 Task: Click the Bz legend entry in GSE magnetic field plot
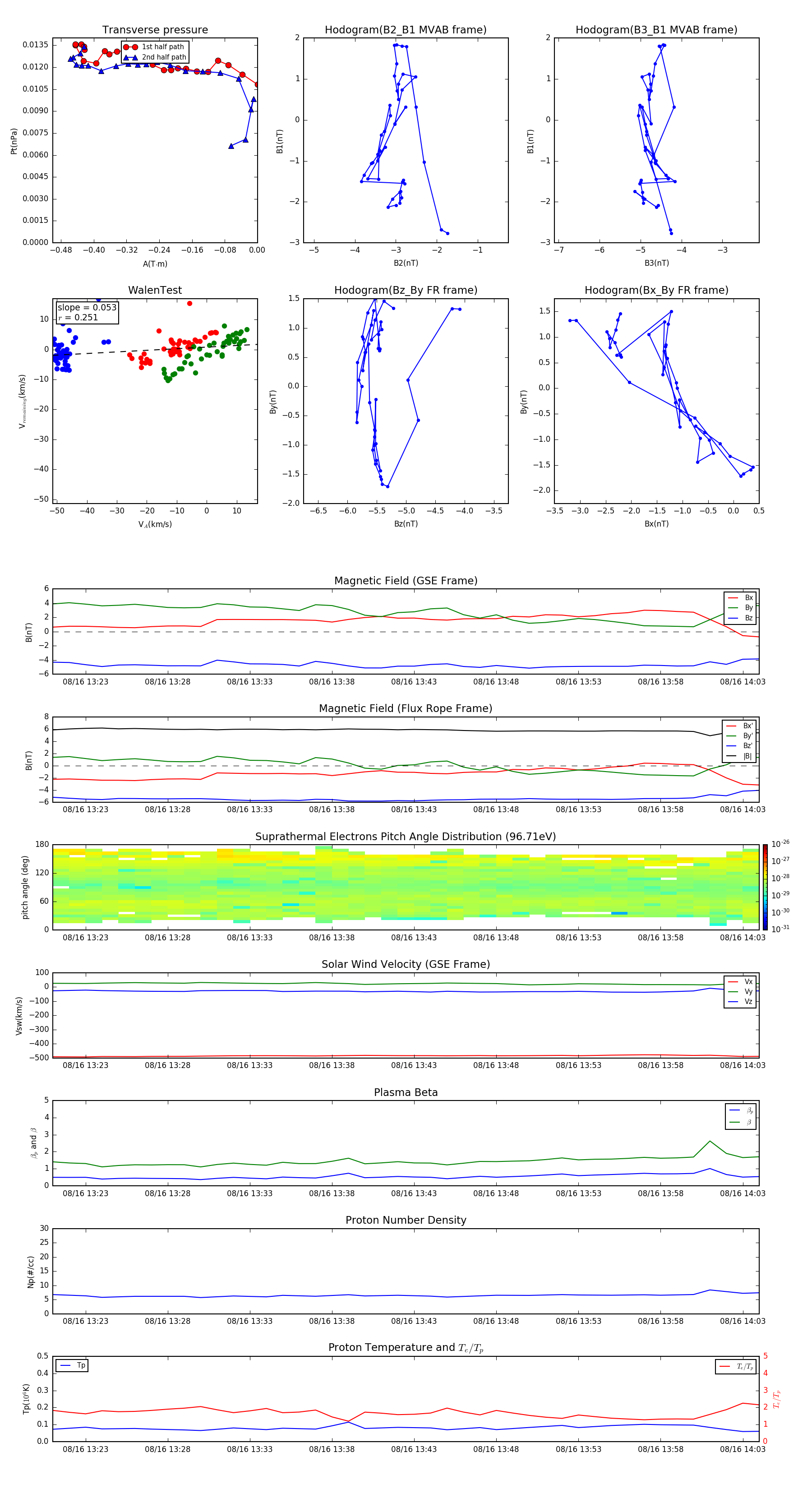(741, 619)
